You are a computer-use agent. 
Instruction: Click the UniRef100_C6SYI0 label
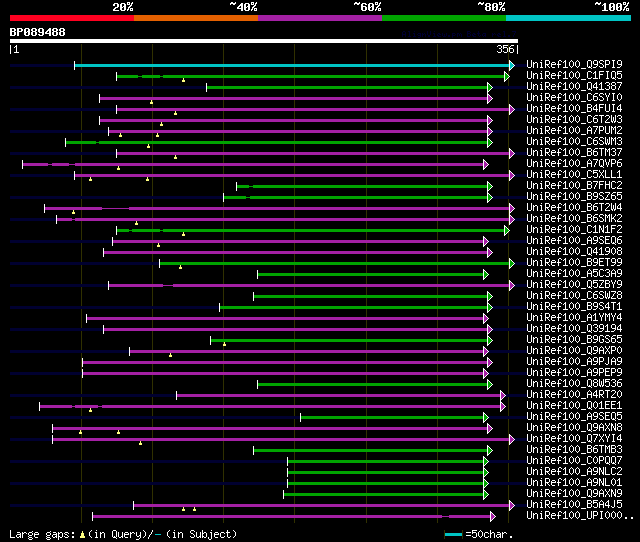[574, 98]
